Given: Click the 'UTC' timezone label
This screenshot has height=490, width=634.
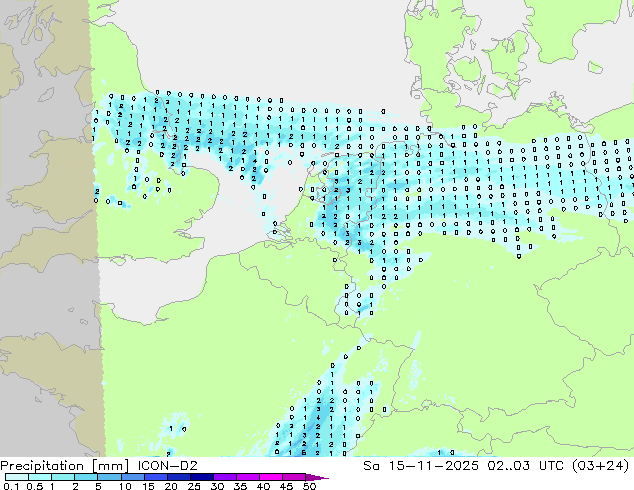Looking at the screenshot, I should point(552,466).
